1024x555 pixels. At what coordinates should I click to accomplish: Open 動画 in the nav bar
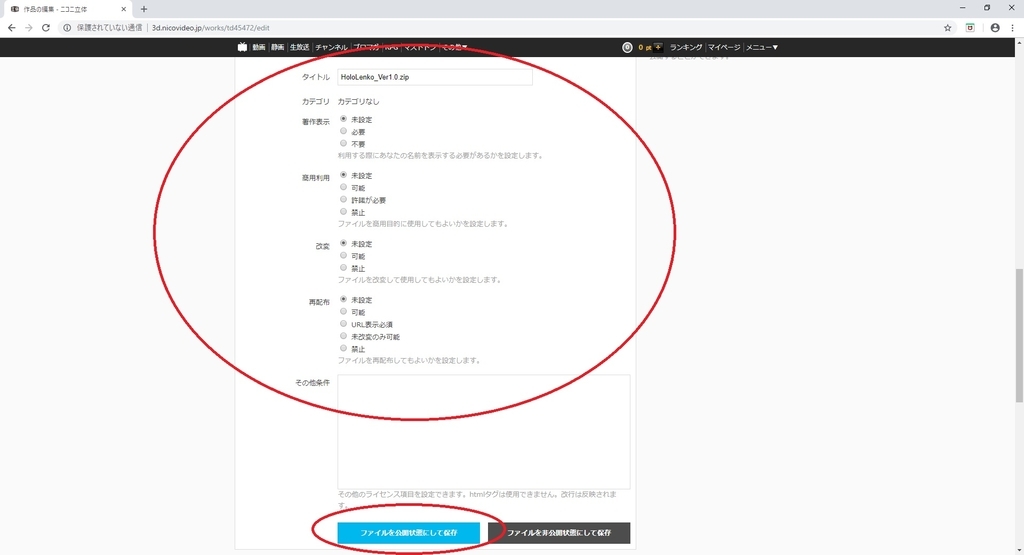coord(259,47)
